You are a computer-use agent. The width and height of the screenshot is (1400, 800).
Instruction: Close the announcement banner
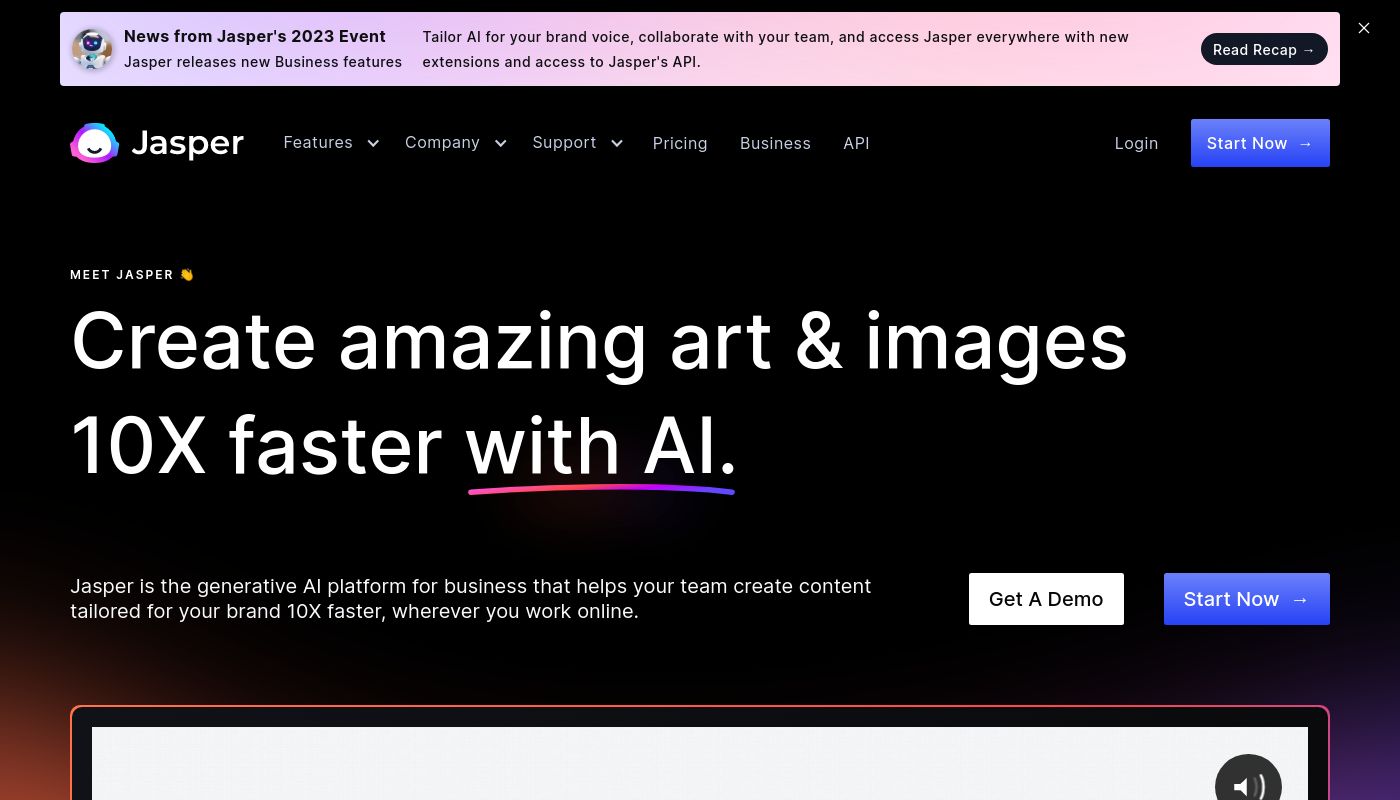(1364, 28)
